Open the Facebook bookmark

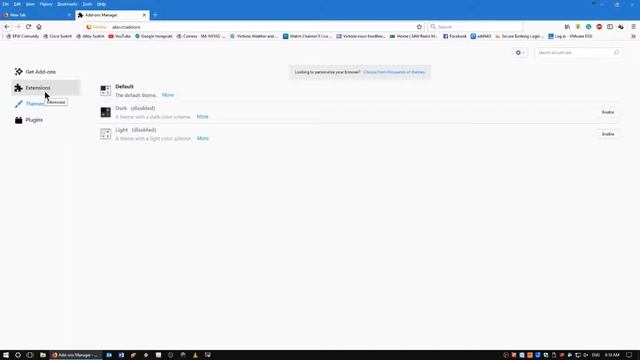455,36
